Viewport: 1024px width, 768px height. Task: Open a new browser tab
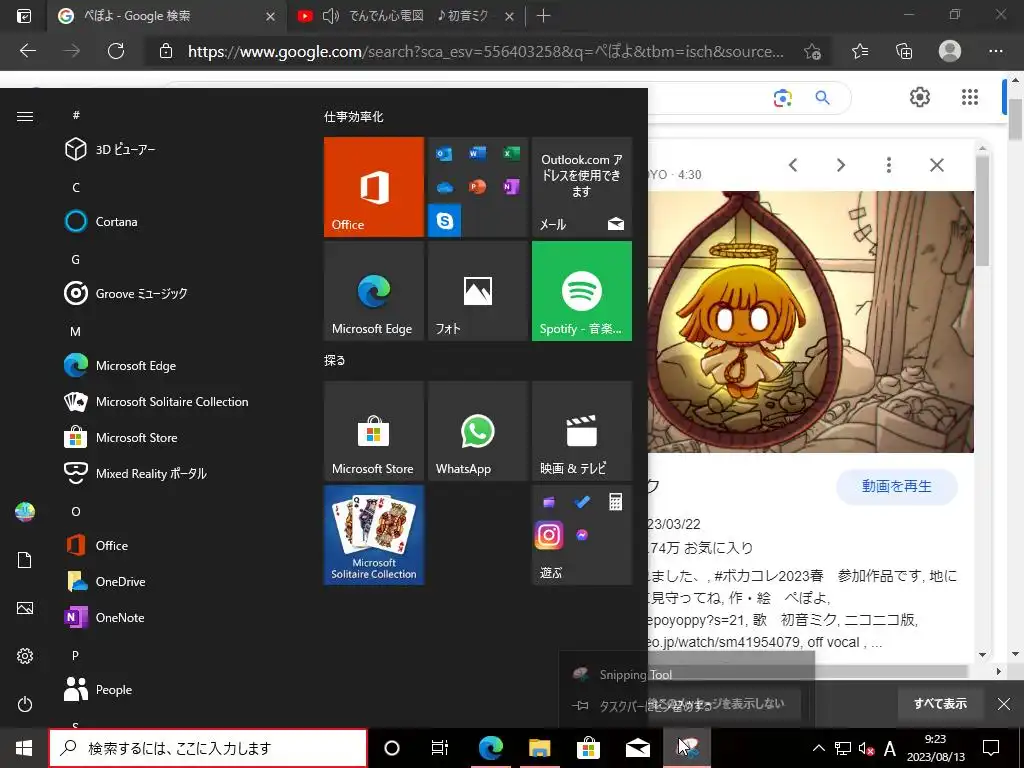(543, 16)
